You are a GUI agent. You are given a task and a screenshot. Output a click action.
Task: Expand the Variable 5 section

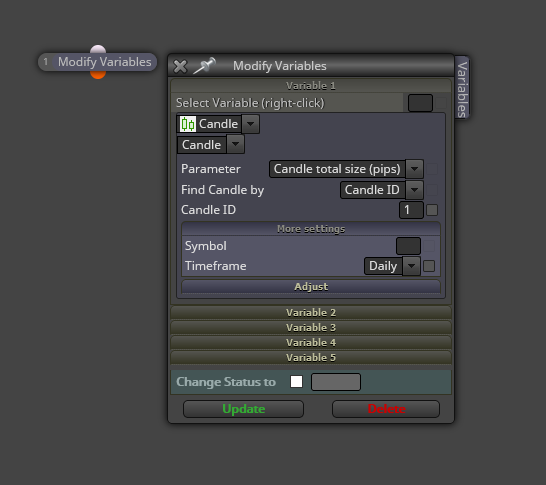coord(311,357)
